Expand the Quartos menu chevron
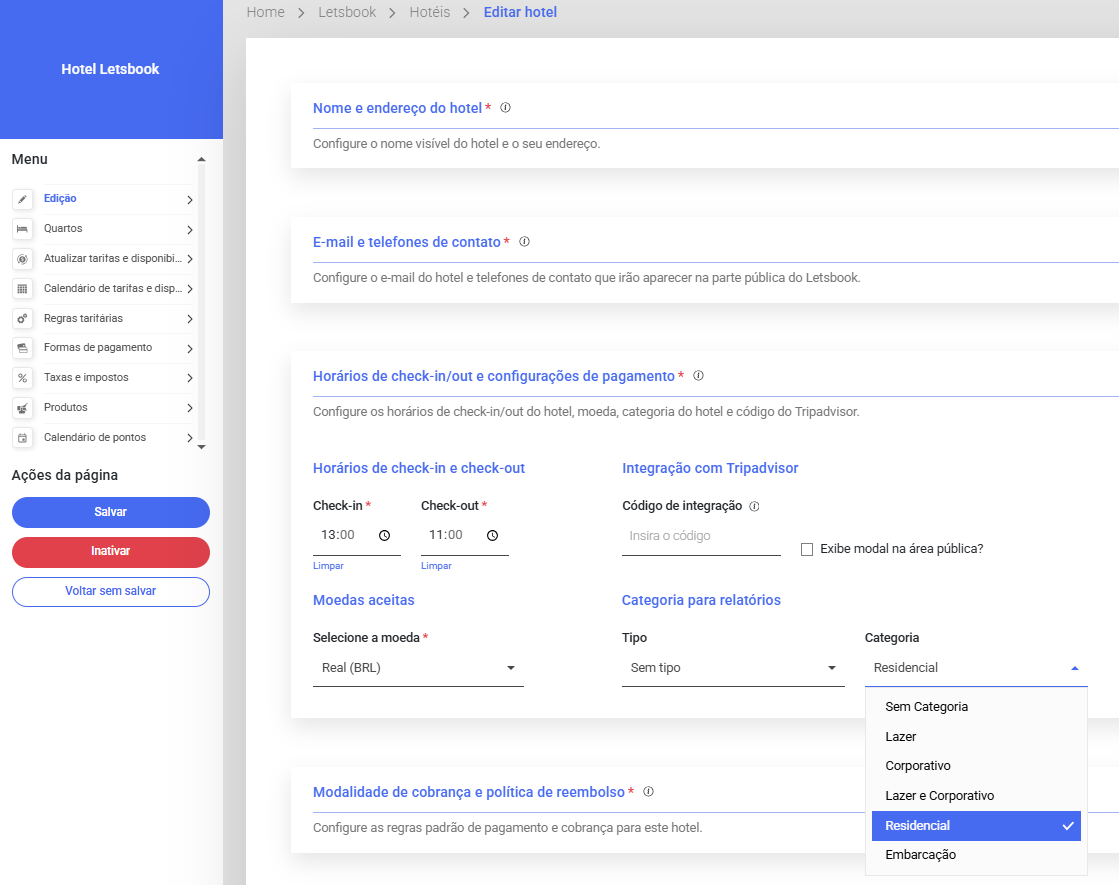 pos(190,230)
